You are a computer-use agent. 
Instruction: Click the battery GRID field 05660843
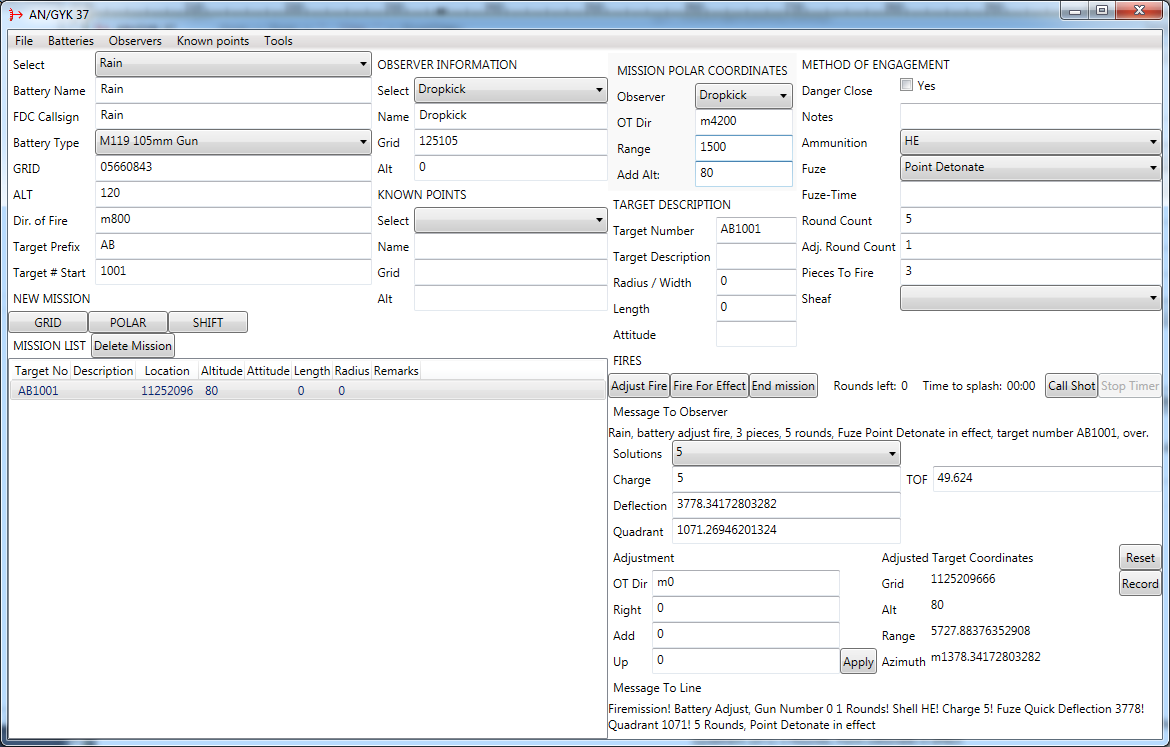(x=233, y=168)
